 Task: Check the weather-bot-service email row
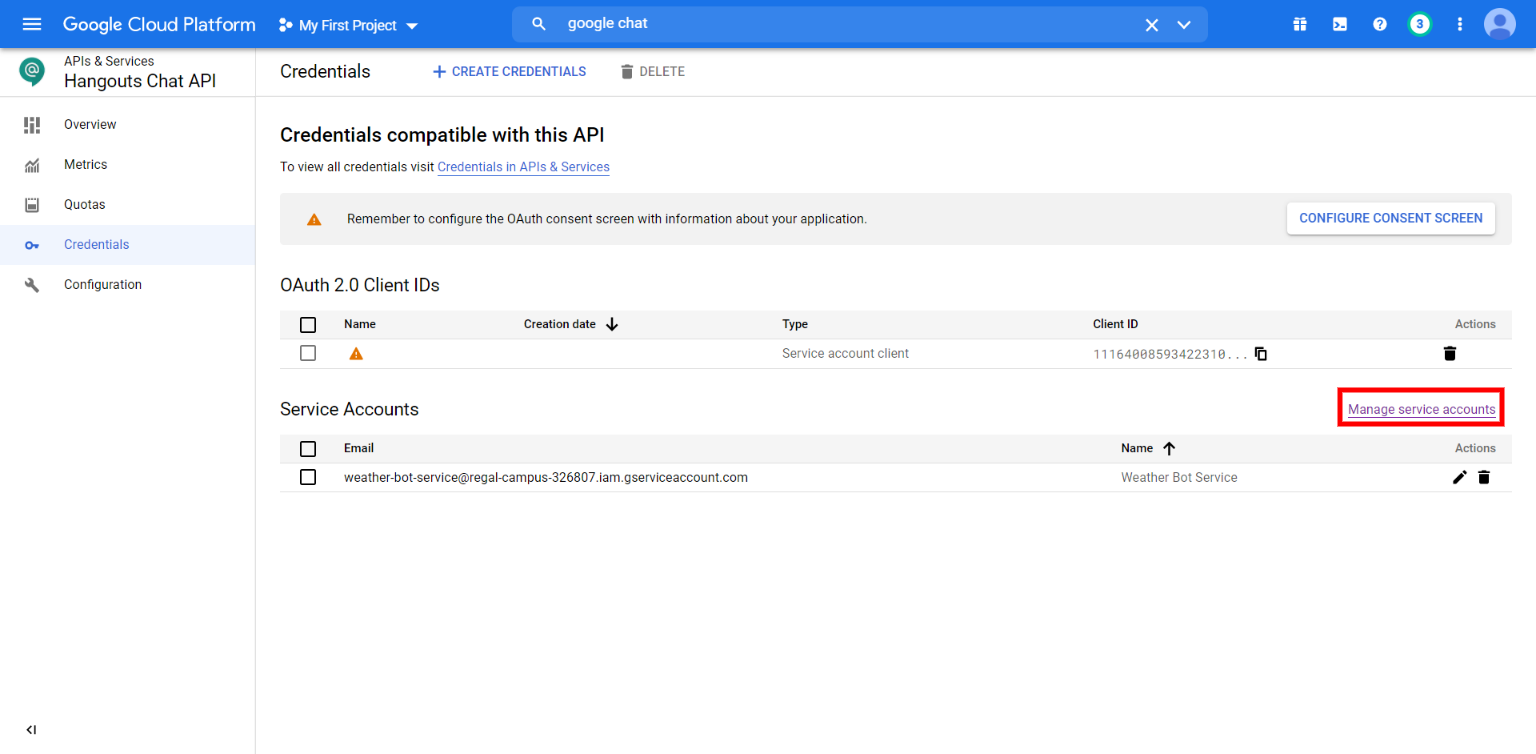[307, 477]
